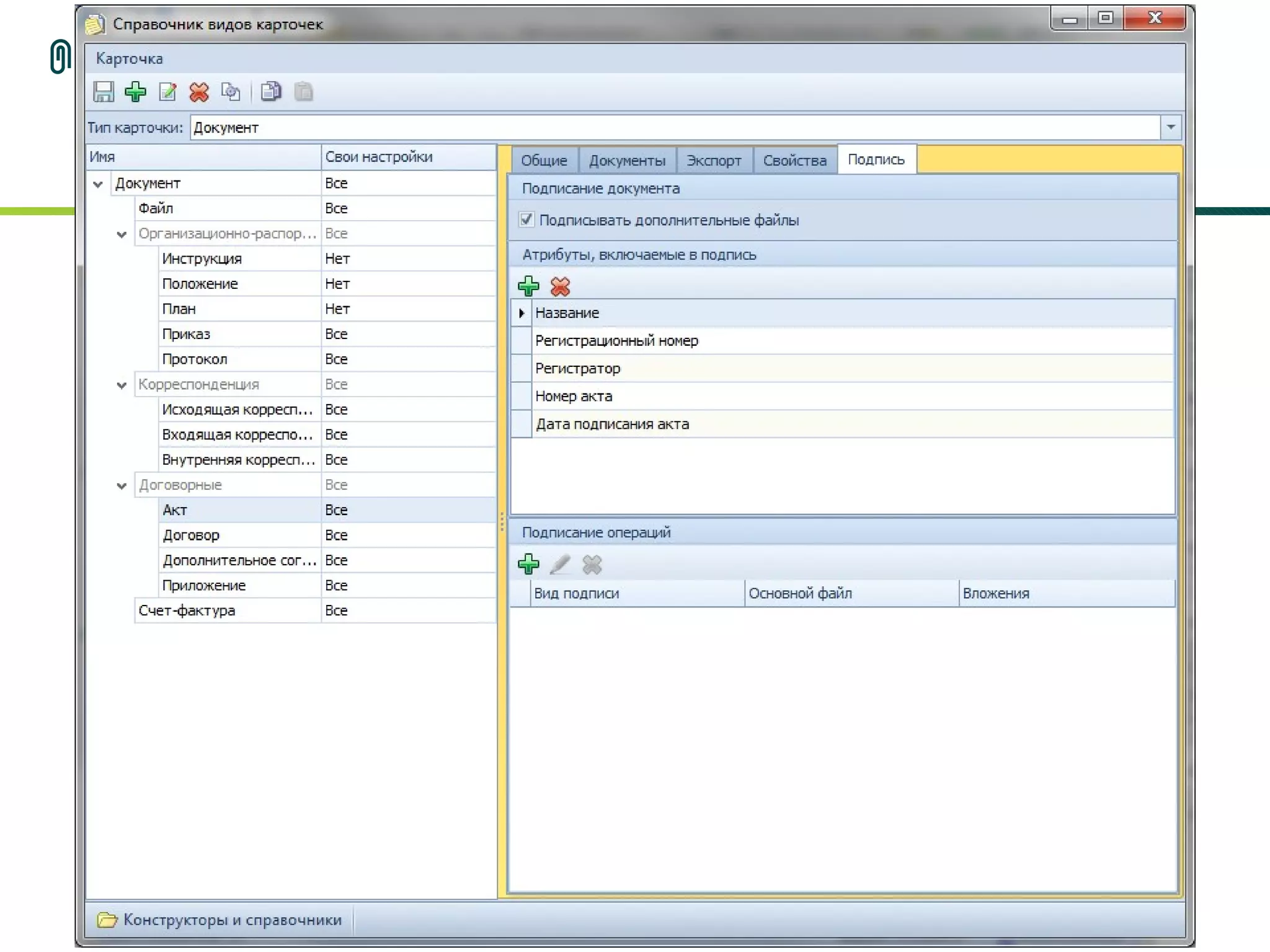Select 'Регистратор' attribute row
The image size is (1270, 952).
tap(577, 368)
